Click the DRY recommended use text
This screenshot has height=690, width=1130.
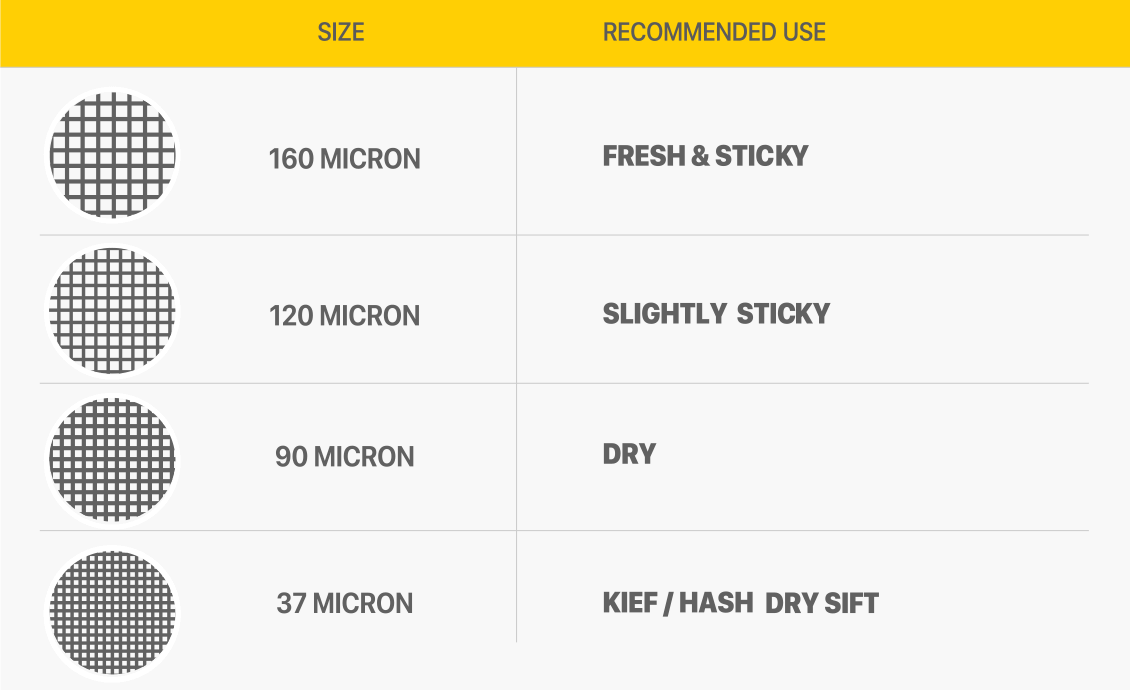629,454
